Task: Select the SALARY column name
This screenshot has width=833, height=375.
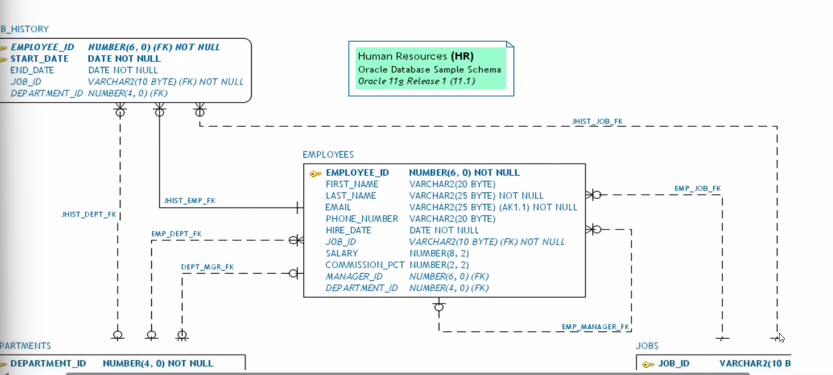Action: click(342, 253)
